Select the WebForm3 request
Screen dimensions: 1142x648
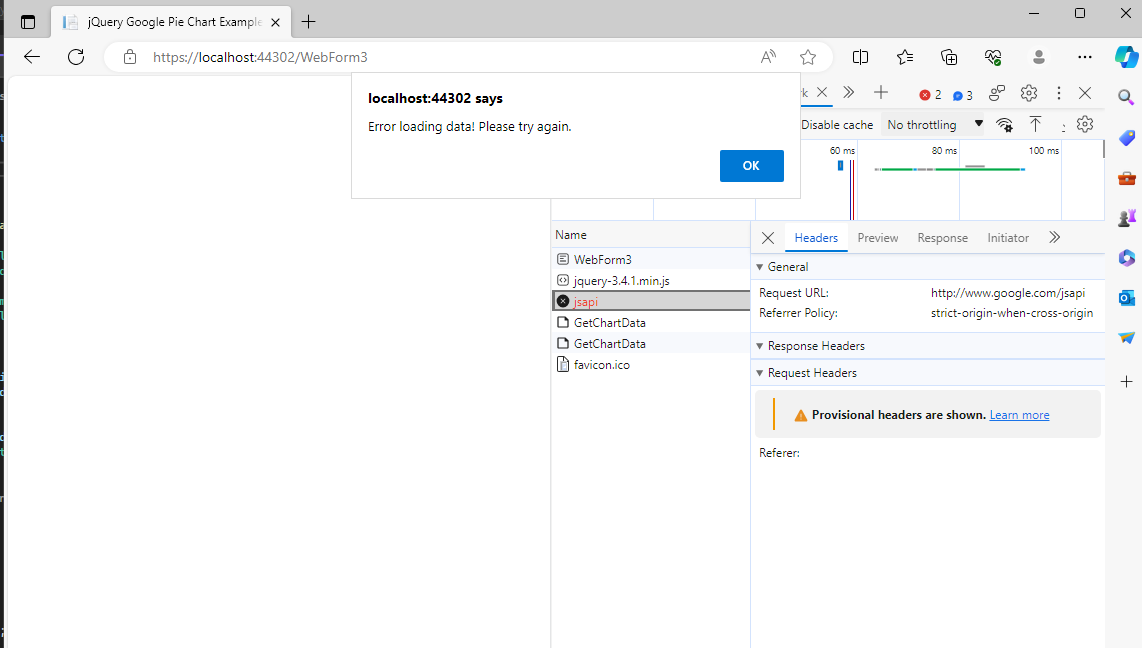point(650,259)
